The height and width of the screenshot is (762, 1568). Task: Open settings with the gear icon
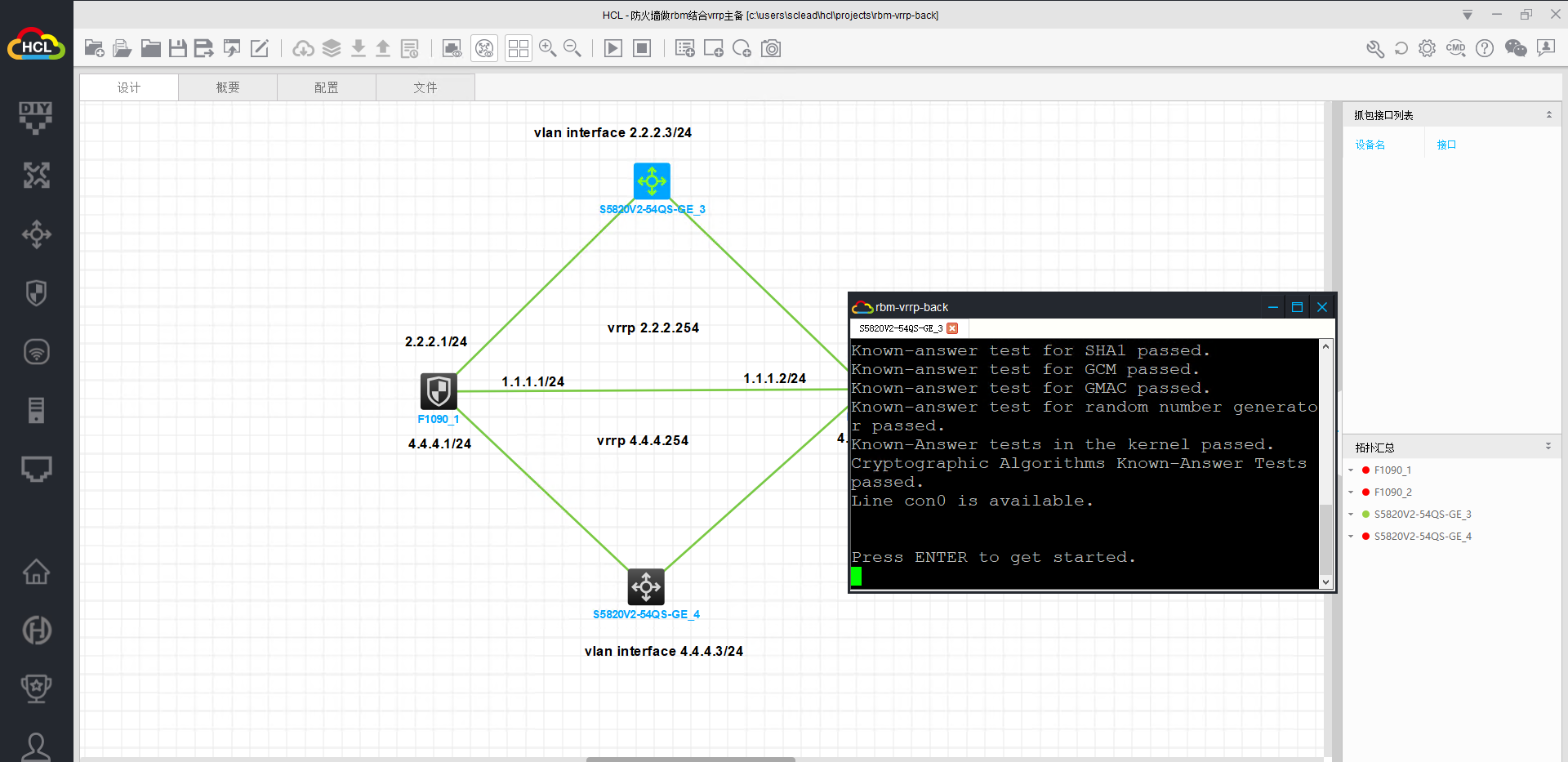[1427, 49]
